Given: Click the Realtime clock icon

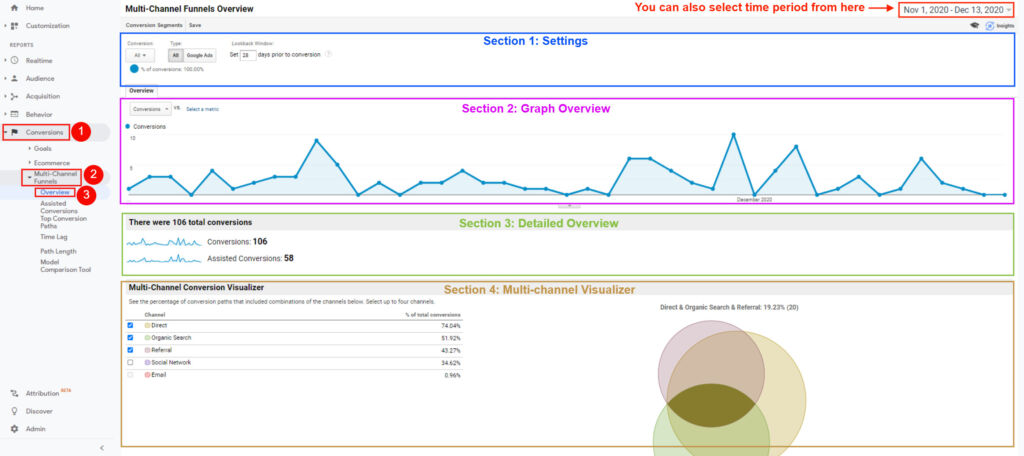Looking at the screenshot, I should click(14, 60).
